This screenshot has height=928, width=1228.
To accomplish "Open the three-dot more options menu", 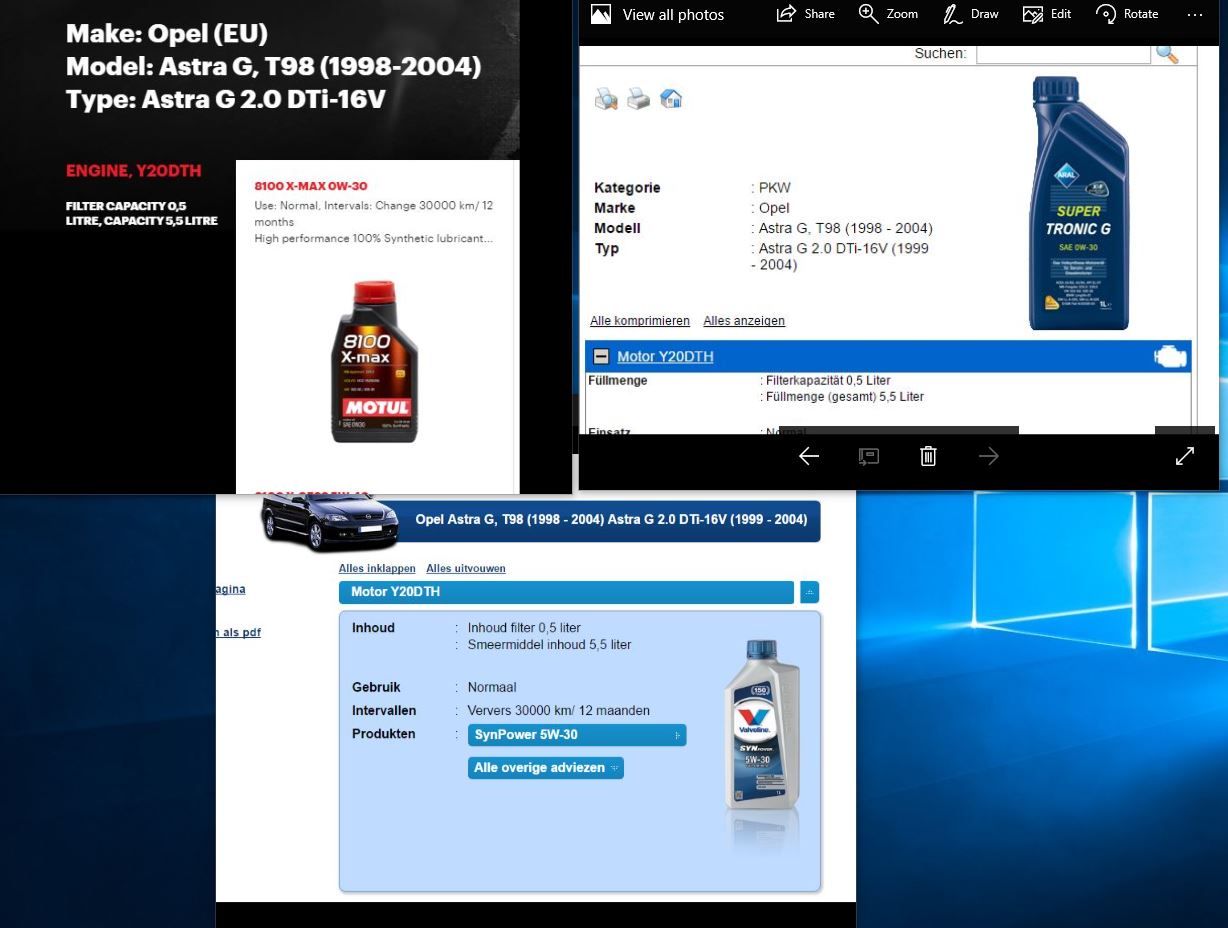I will pyautogui.click(x=1195, y=14).
